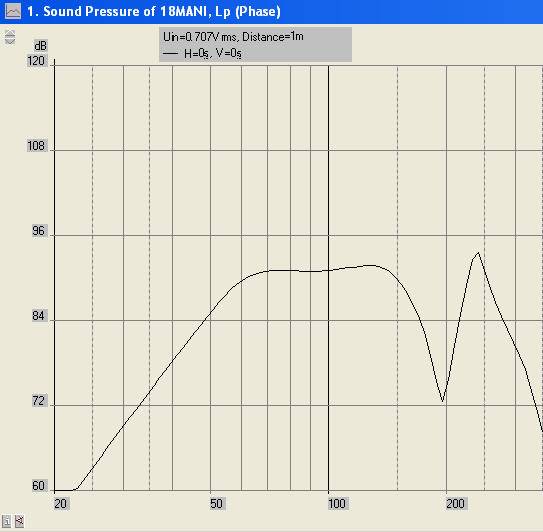Click the 200 Hz frequency axis label

point(456,504)
